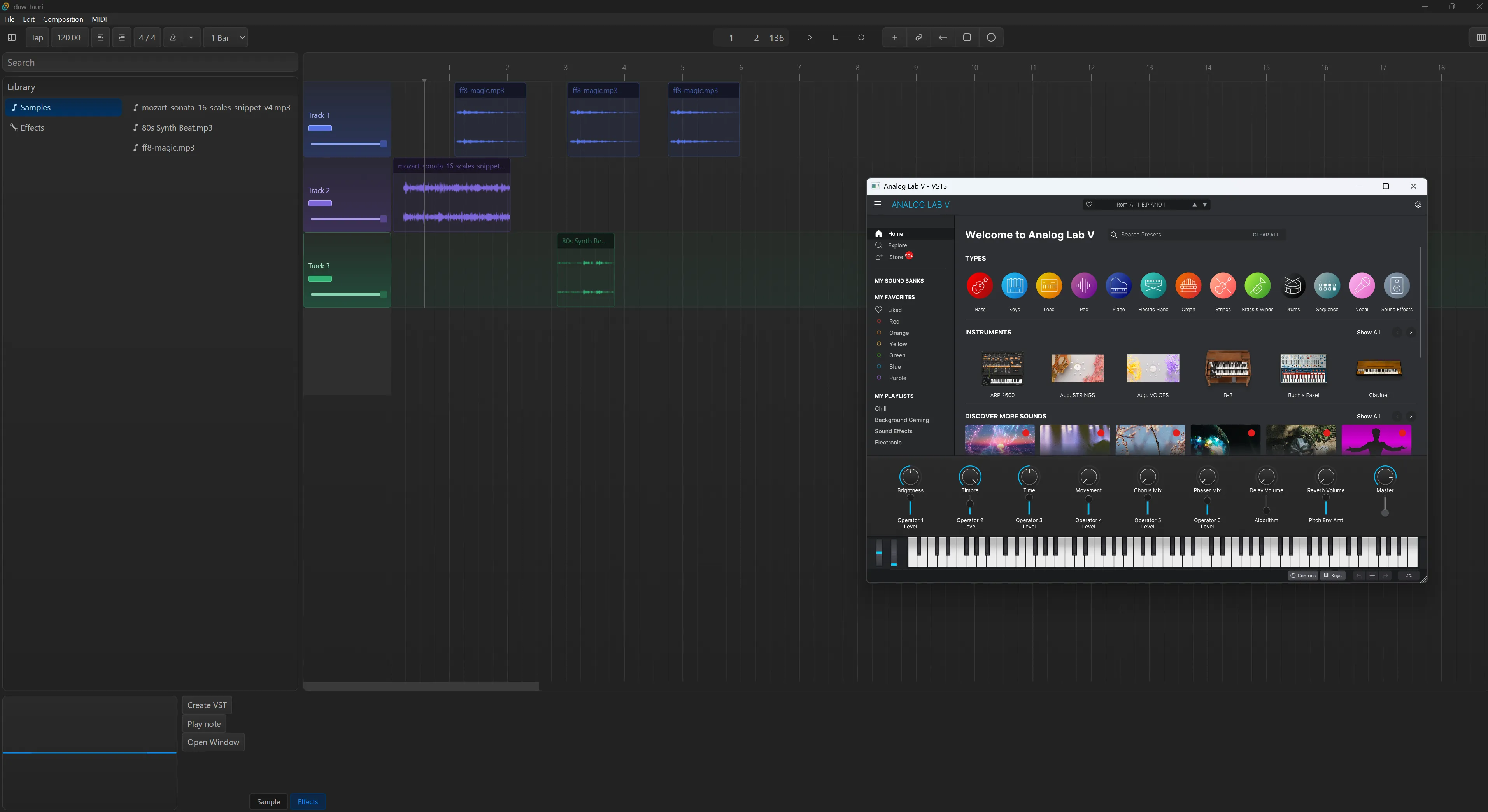This screenshot has width=1488, height=812.
Task: Select the Keys type icon
Action: point(1014,285)
